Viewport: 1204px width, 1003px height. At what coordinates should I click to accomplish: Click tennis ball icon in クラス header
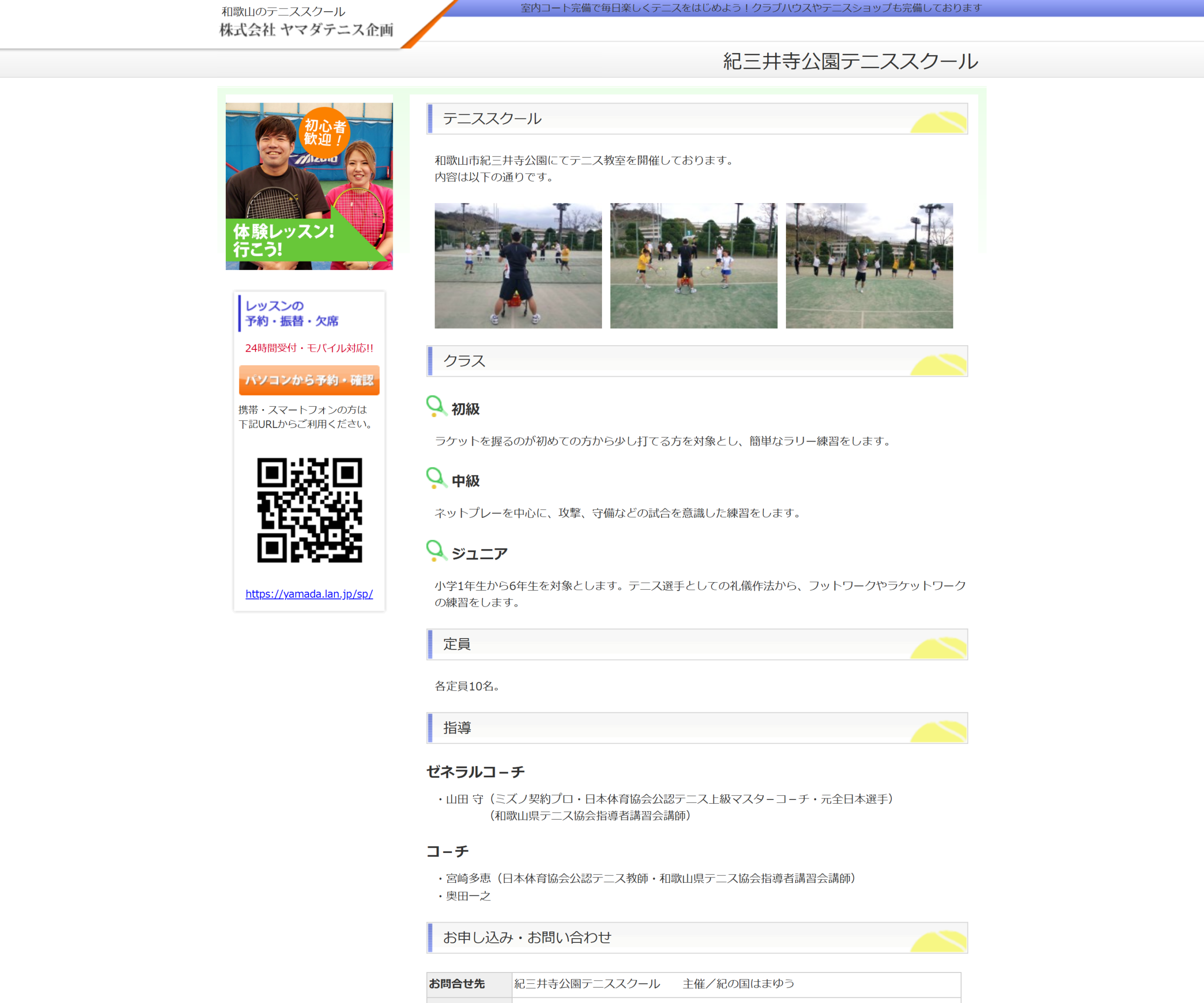(x=938, y=364)
